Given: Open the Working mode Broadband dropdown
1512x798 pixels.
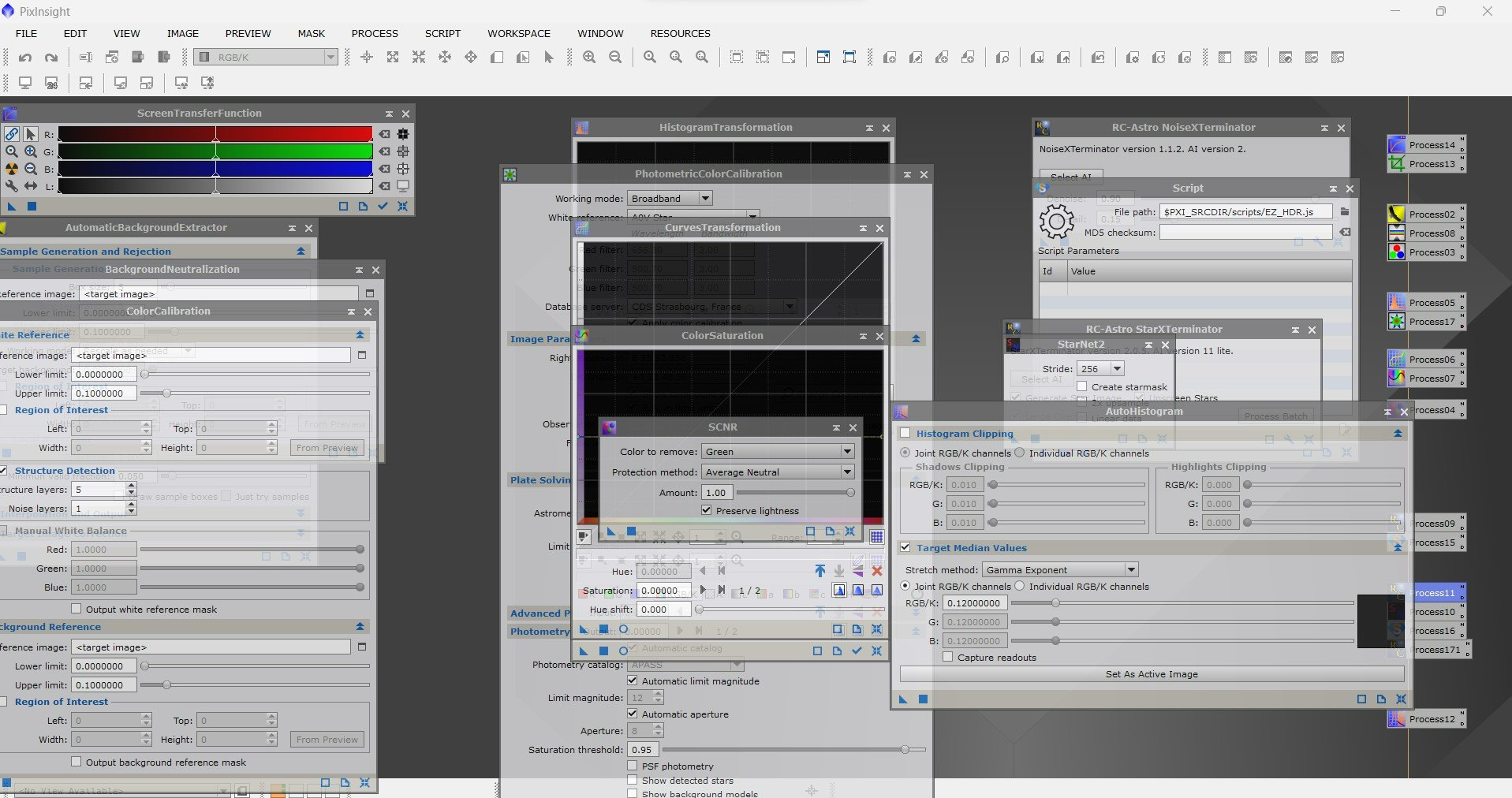Looking at the screenshot, I should pos(670,199).
